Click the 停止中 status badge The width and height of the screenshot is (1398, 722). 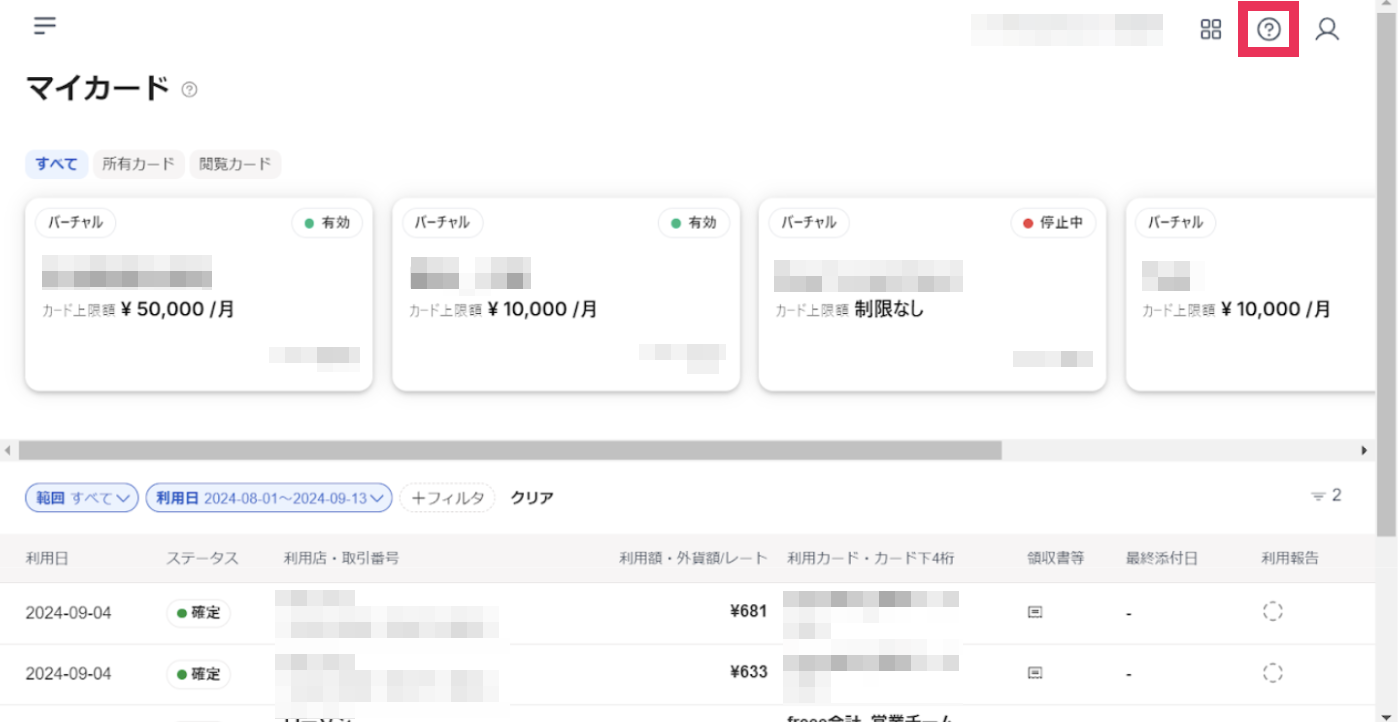pos(1053,223)
